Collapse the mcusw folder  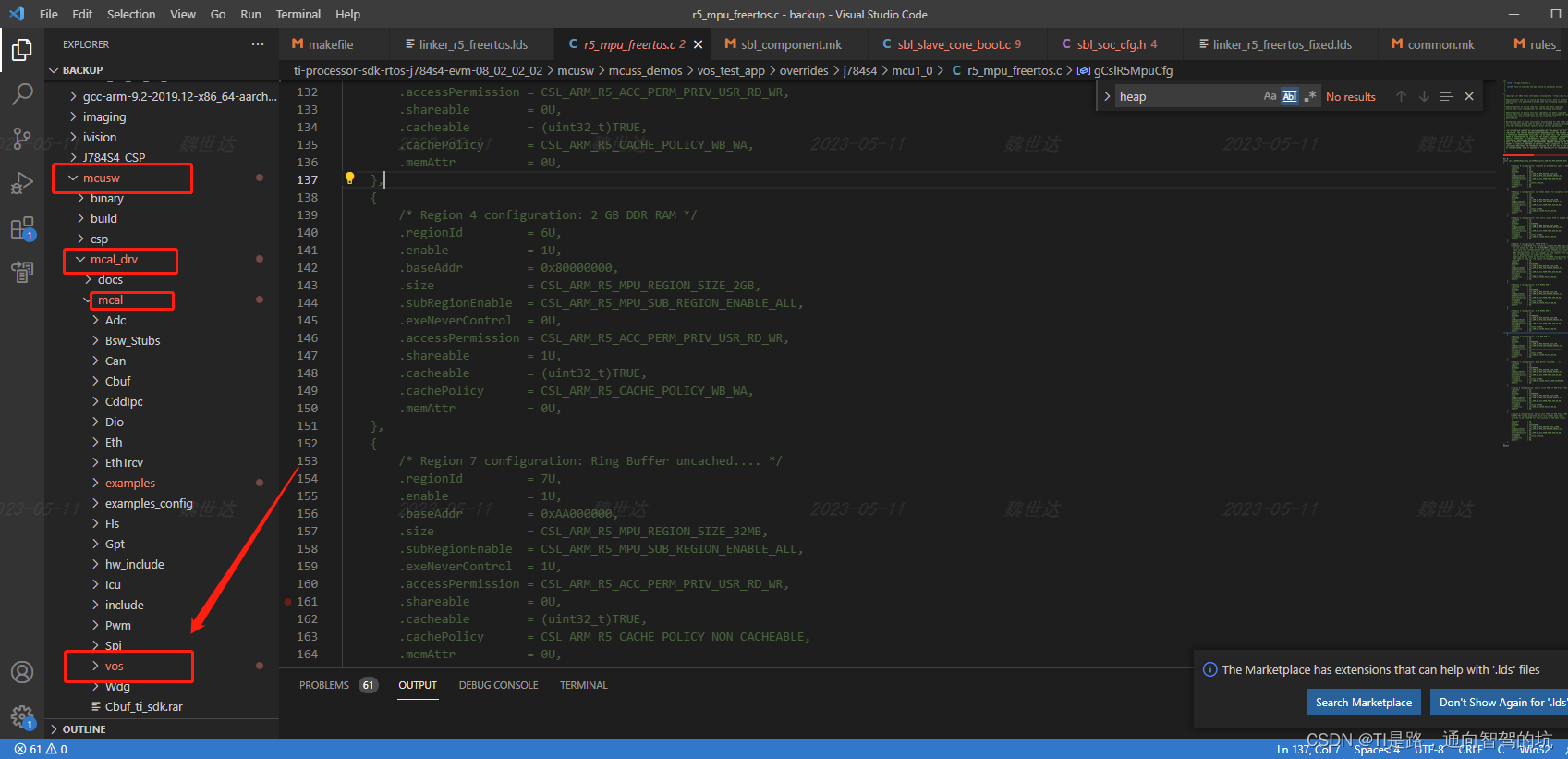(x=74, y=178)
